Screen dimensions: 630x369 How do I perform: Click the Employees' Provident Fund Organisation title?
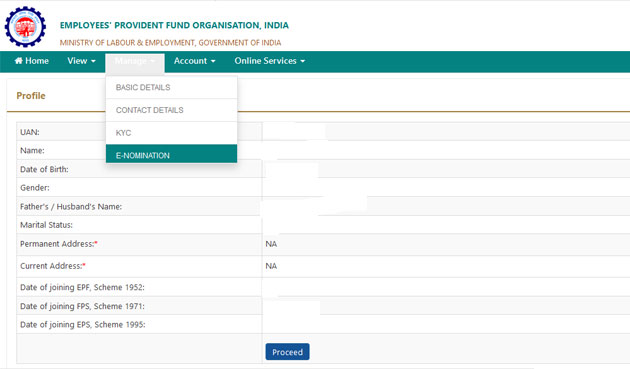point(174,25)
